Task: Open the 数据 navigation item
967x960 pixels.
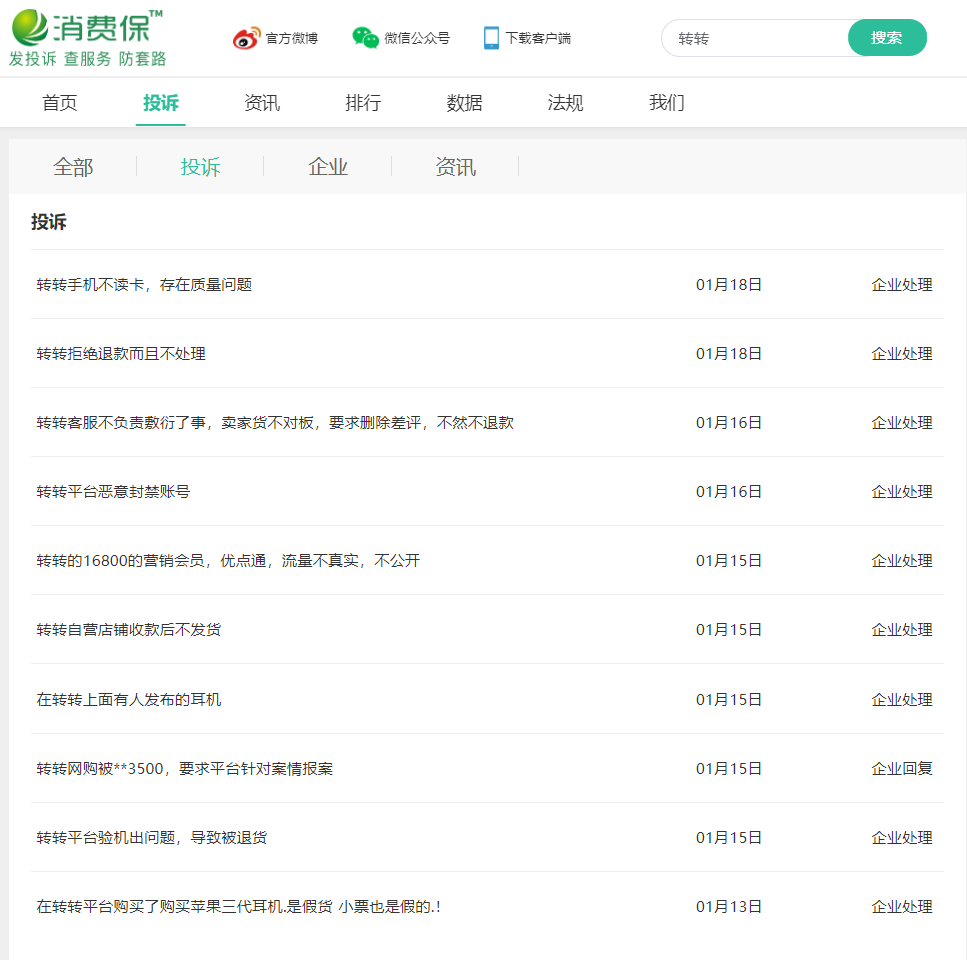Action: tap(464, 102)
